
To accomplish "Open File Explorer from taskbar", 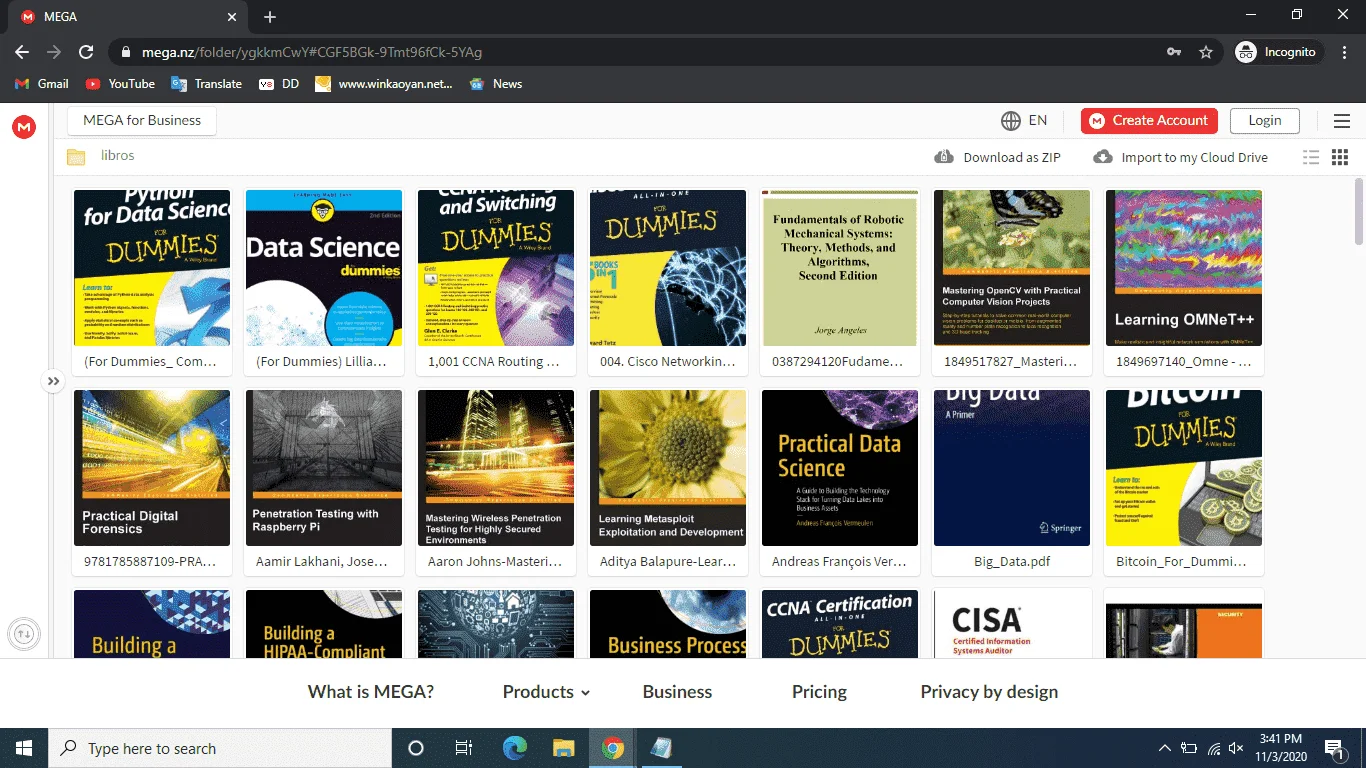I will pyautogui.click(x=564, y=748).
